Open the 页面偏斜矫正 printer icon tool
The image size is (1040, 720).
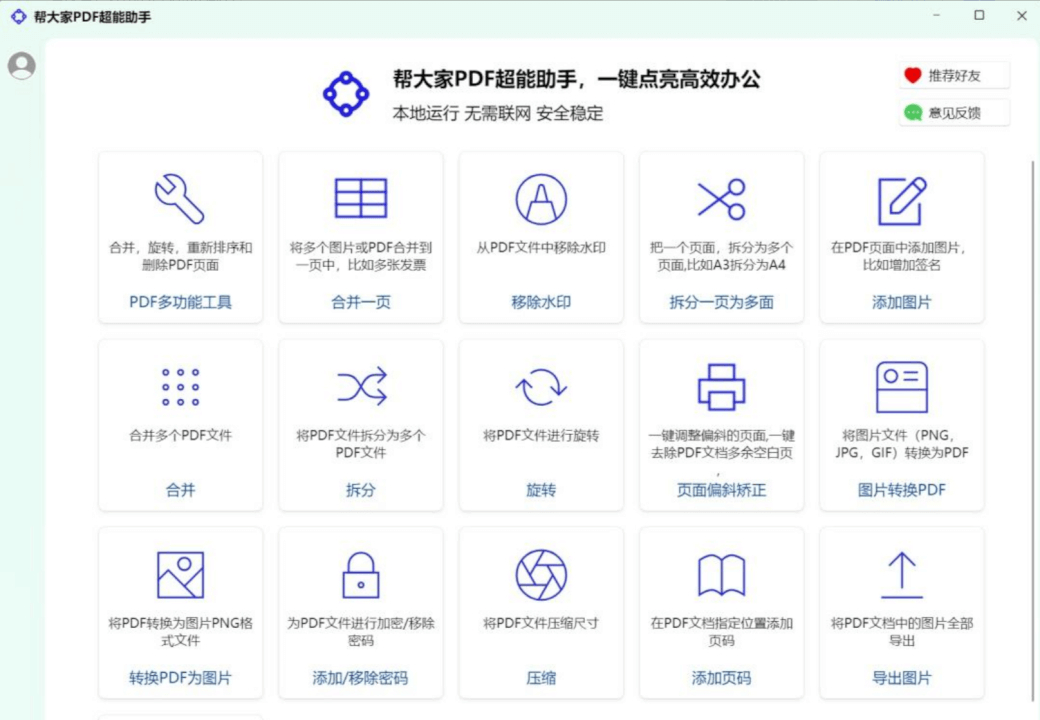click(721, 385)
